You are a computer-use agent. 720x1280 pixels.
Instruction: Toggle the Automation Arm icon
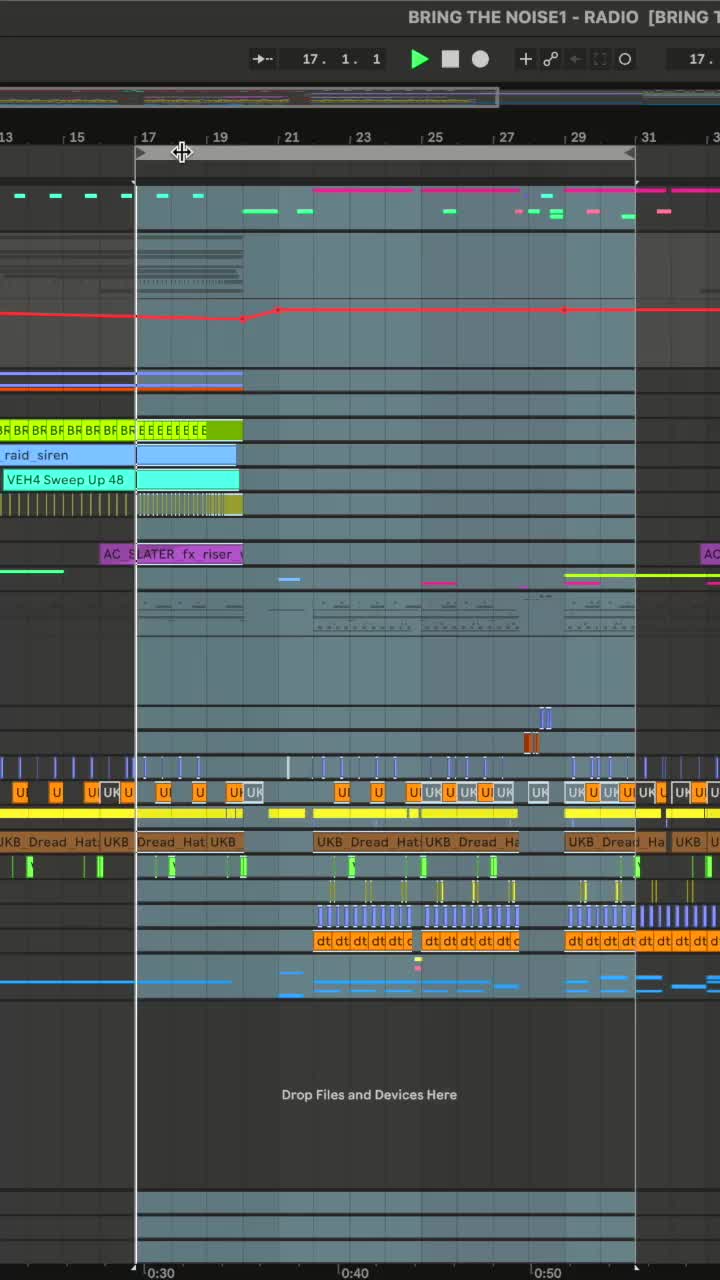(550, 59)
